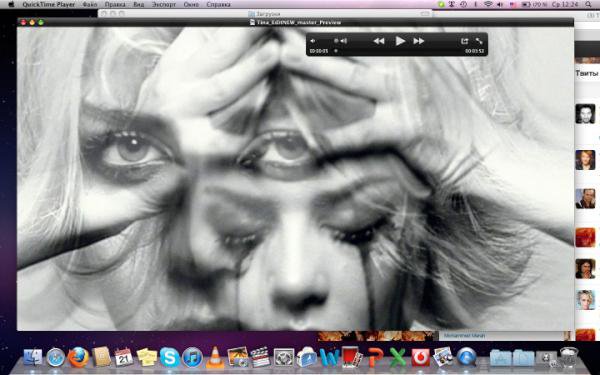The image size is (600, 375).
Task: Click the Загрузки window title
Action: click(x=267, y=14)
